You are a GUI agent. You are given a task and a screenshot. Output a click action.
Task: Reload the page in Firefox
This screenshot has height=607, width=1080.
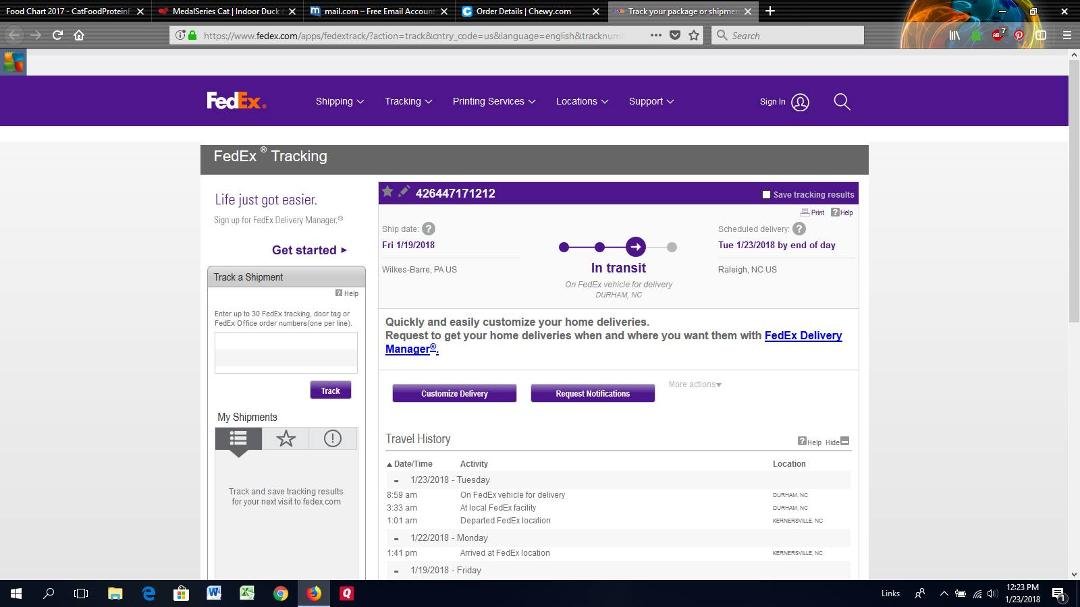click(x=58, y=35)
